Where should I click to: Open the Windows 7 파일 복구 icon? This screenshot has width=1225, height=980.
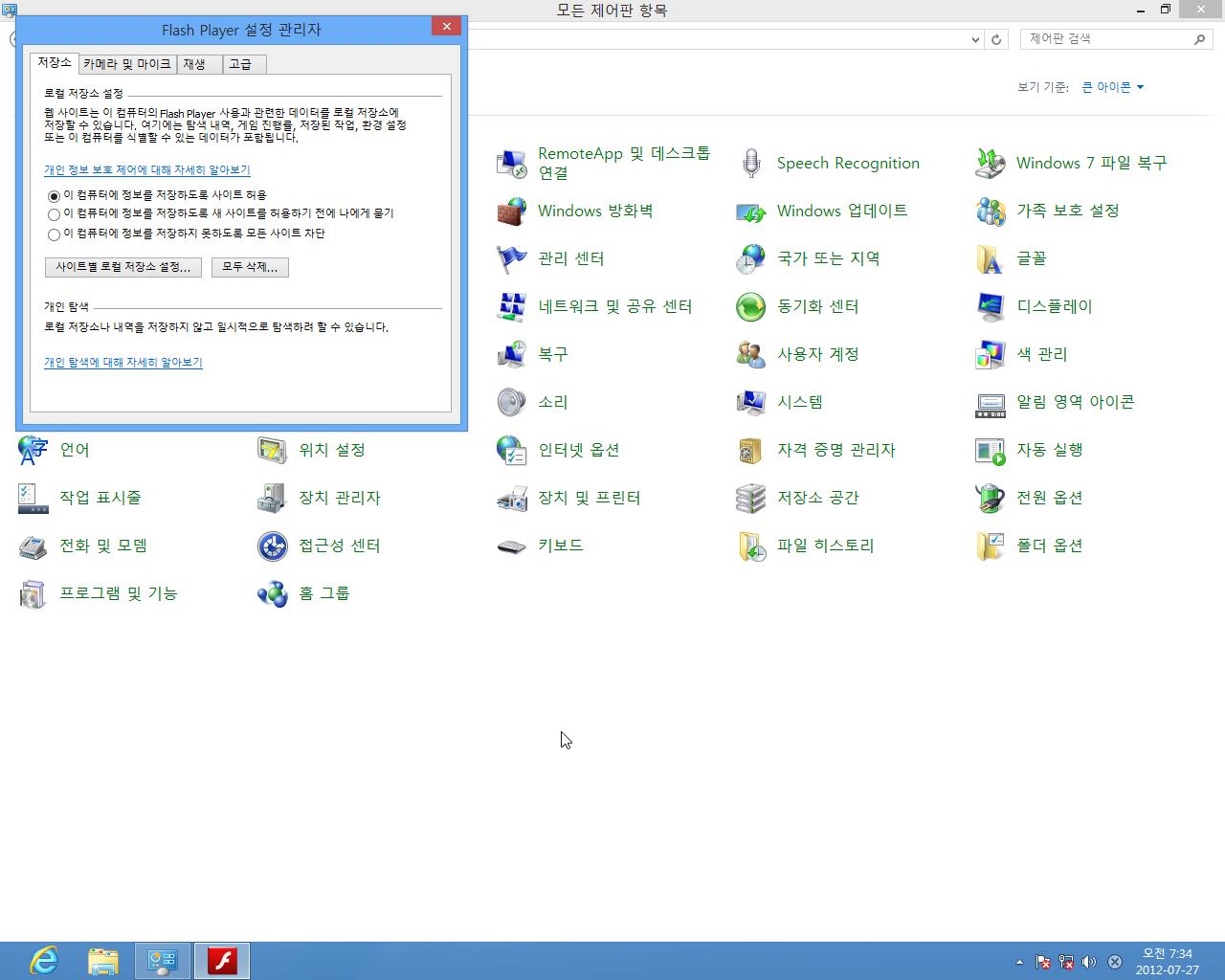[x=991, y=163]
